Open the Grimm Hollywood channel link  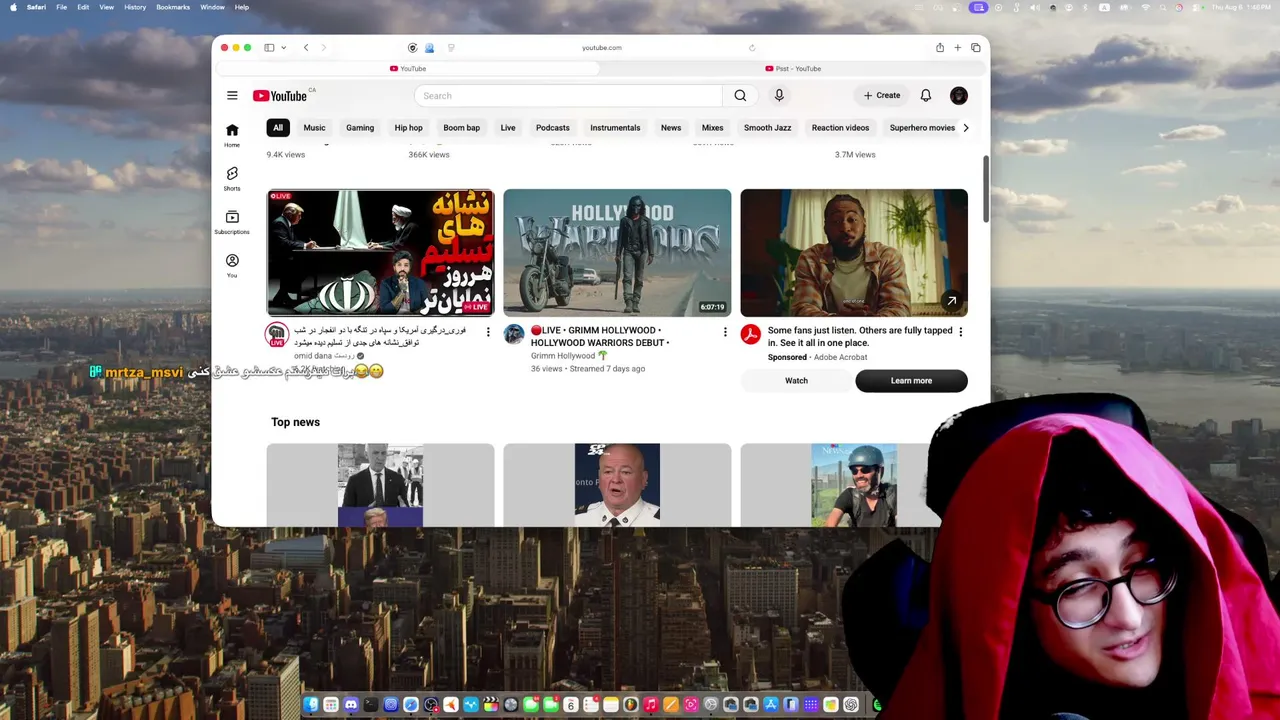(x=563, y=356)
